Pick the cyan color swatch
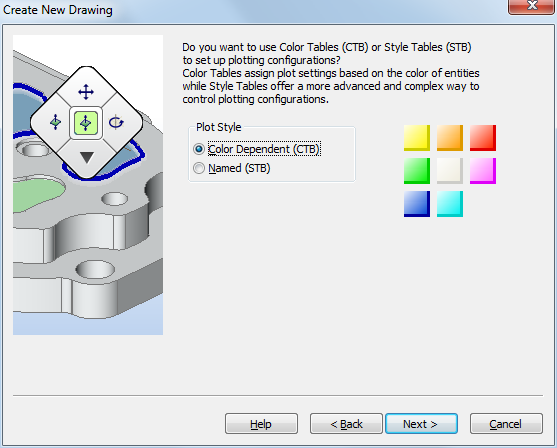Image resolution: width=557 pixels, height=448 pixels. click(x=450, y=204)
